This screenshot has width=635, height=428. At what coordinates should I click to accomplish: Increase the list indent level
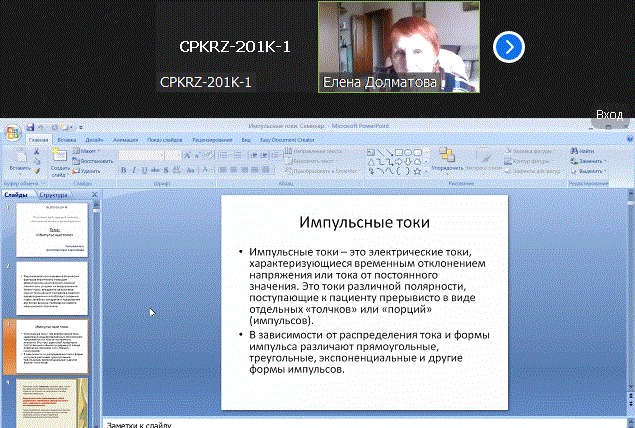click(x=264, y=155)
